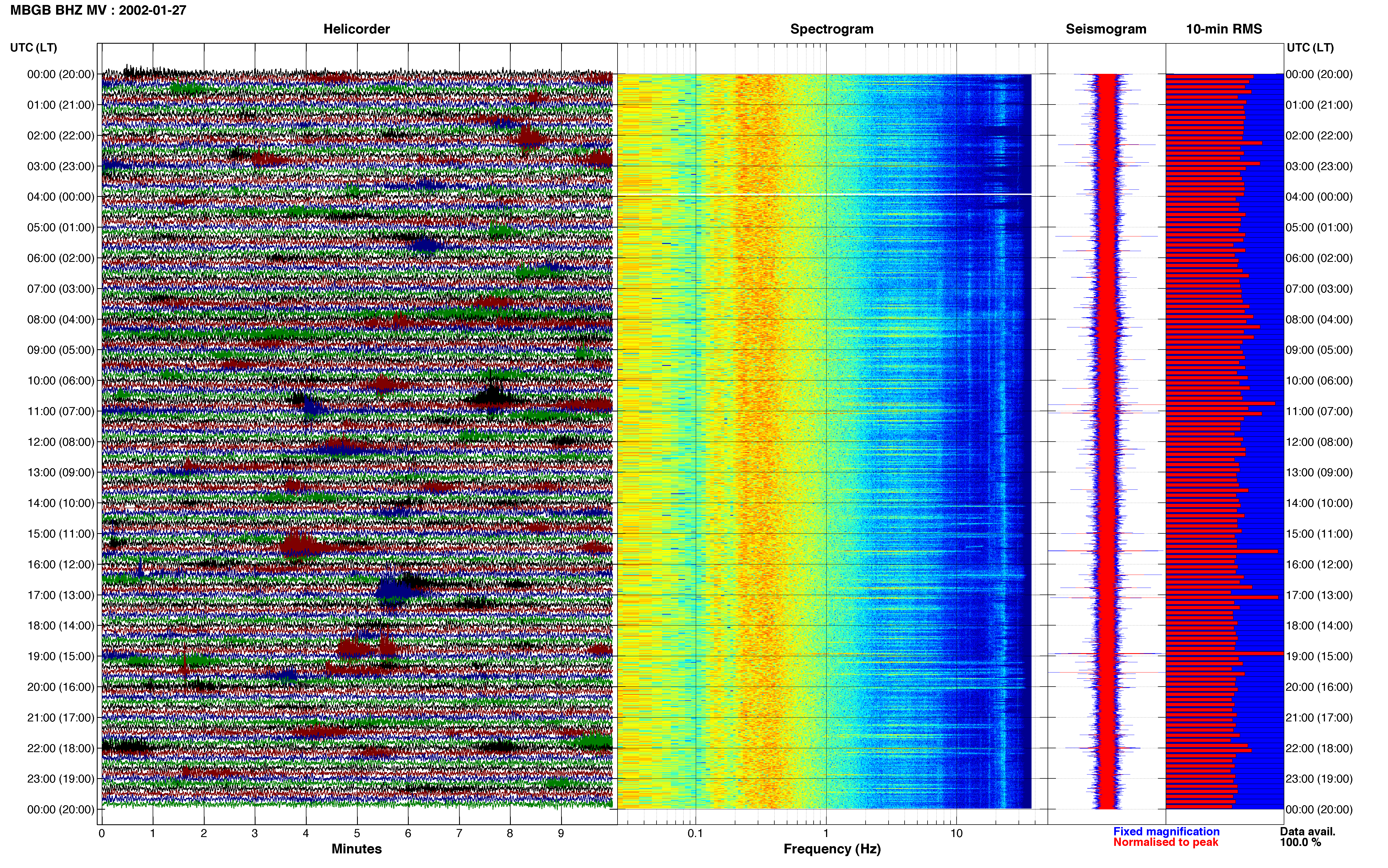1388x868 pixels.
Task: Click left time label '18:00 (14:00)'
Action: pyautogui.click(x=61, y=625)
